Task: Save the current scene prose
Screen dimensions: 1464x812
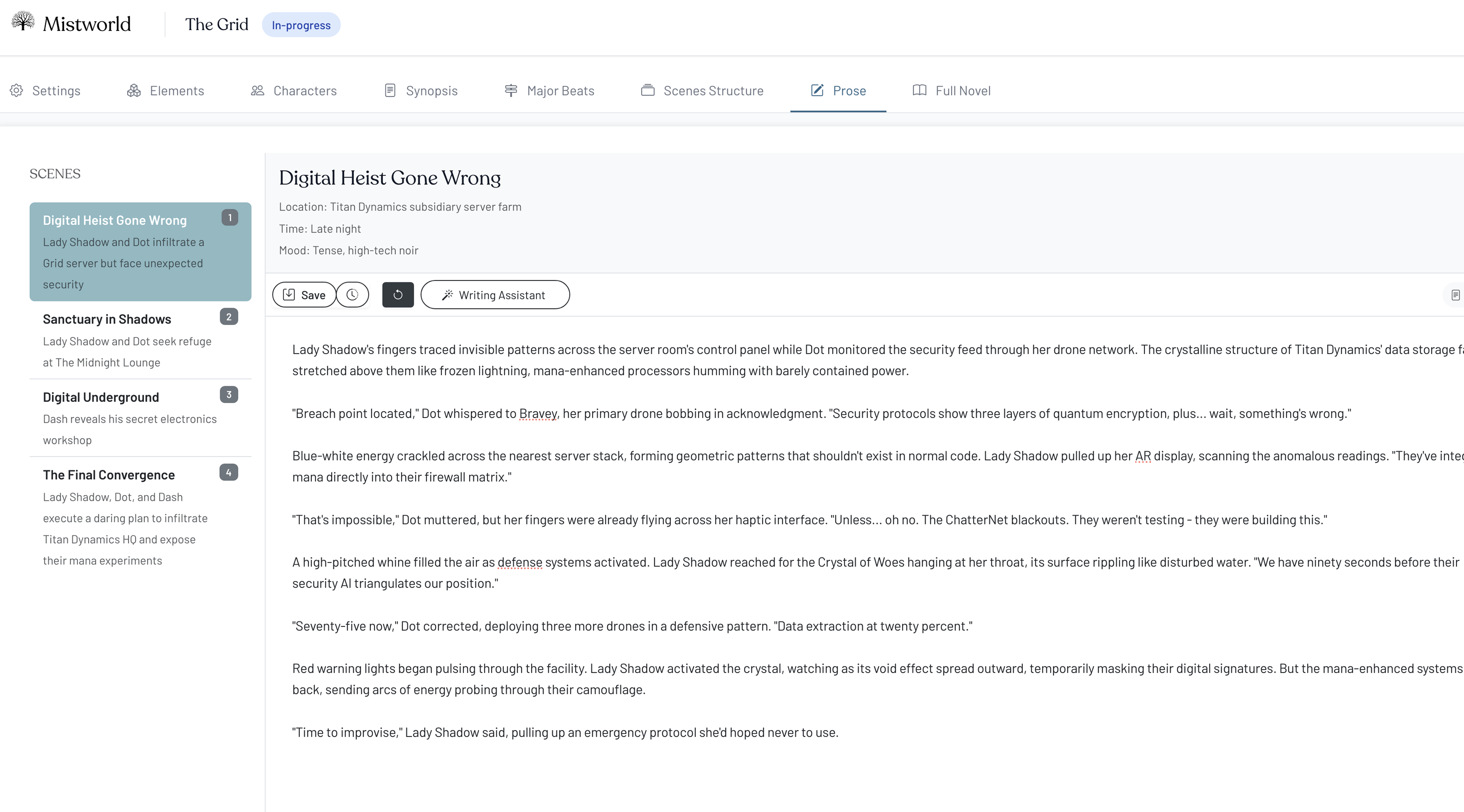Action: (x=304, y=295)
